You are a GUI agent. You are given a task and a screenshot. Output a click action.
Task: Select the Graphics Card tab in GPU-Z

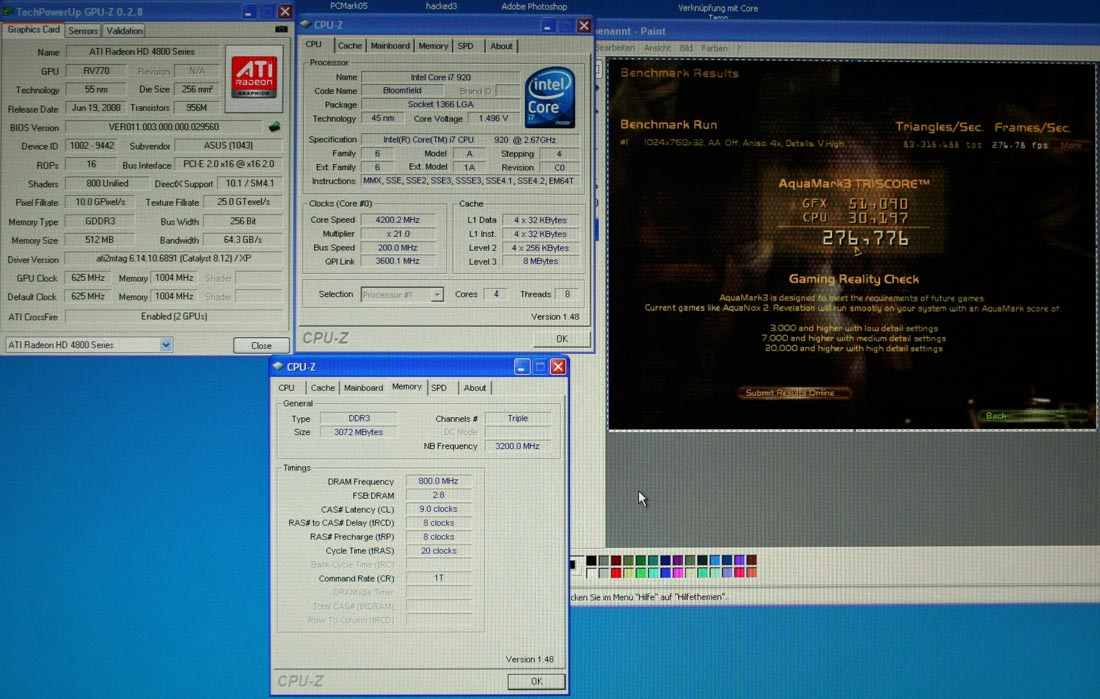point(33,30)
